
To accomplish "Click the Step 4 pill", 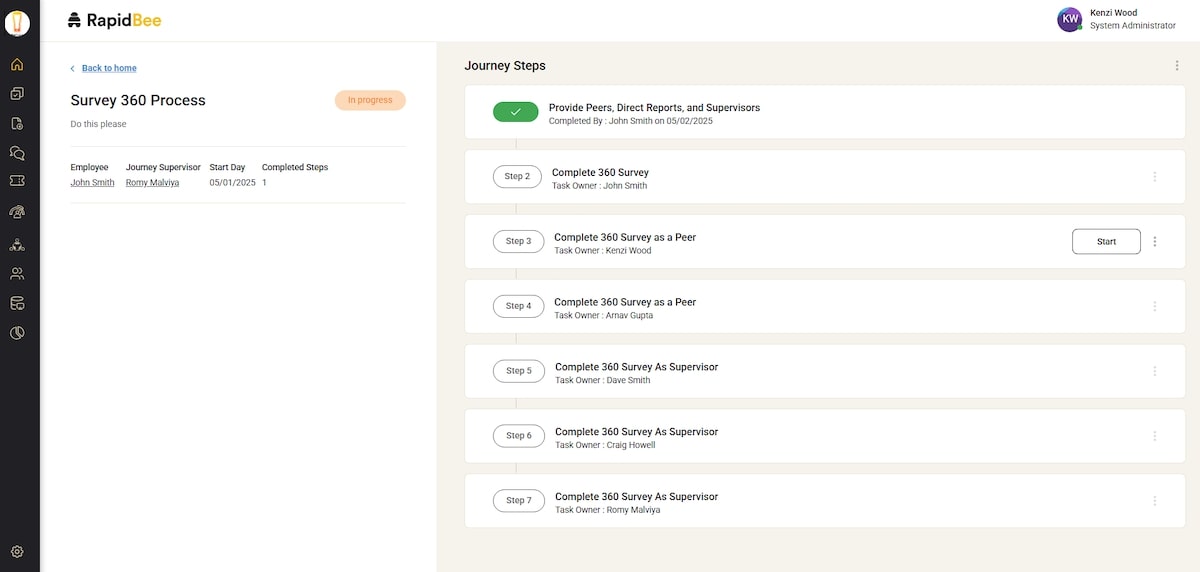I will (519, 306).
